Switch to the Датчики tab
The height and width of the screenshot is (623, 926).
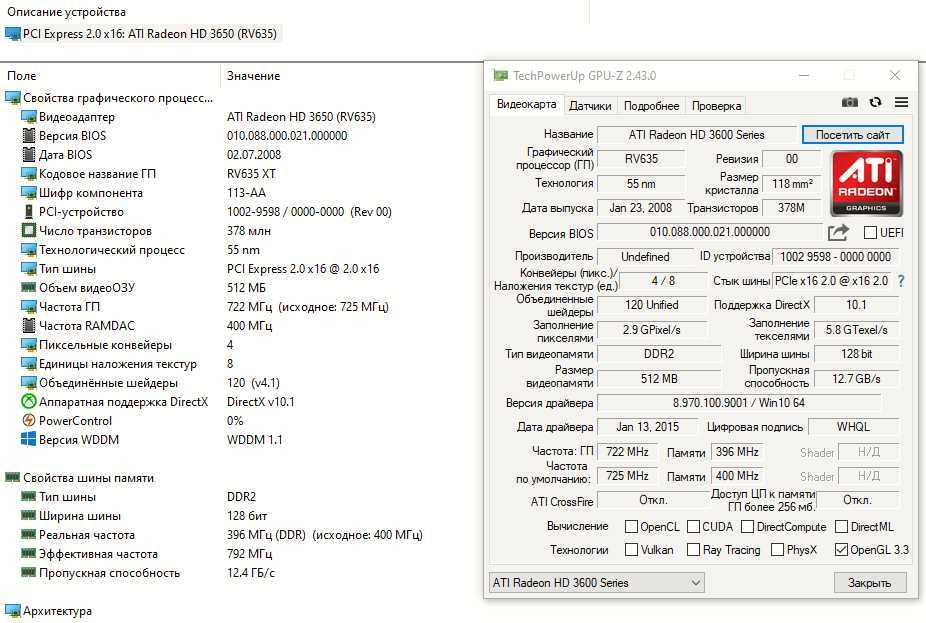(590, 106)
